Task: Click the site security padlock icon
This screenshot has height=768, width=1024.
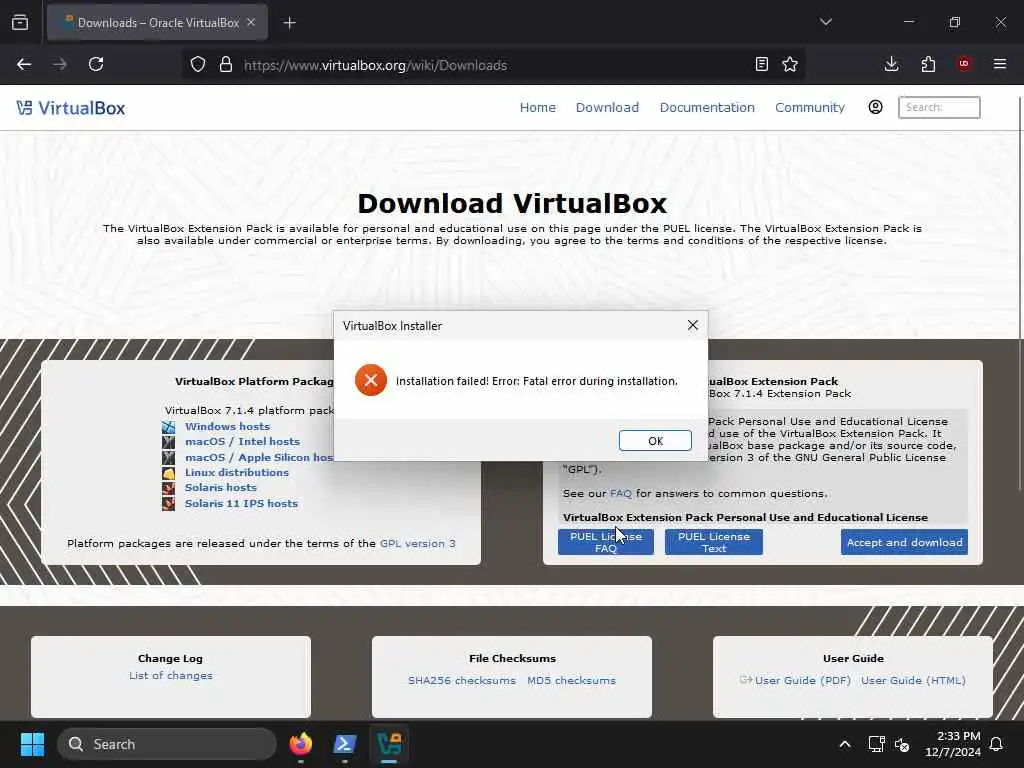Action: (225, 65)
